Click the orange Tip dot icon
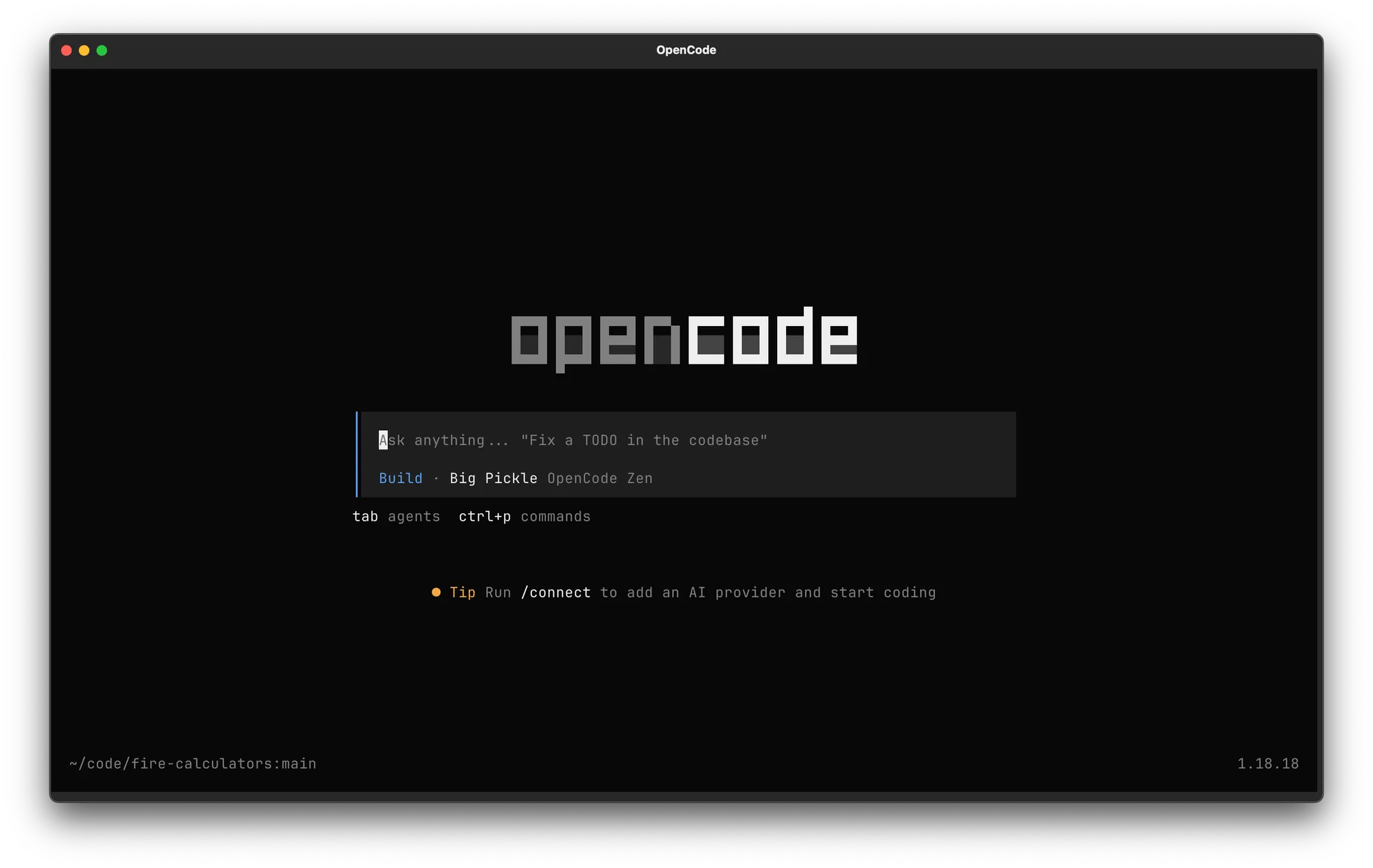 (x=436, y=592)
